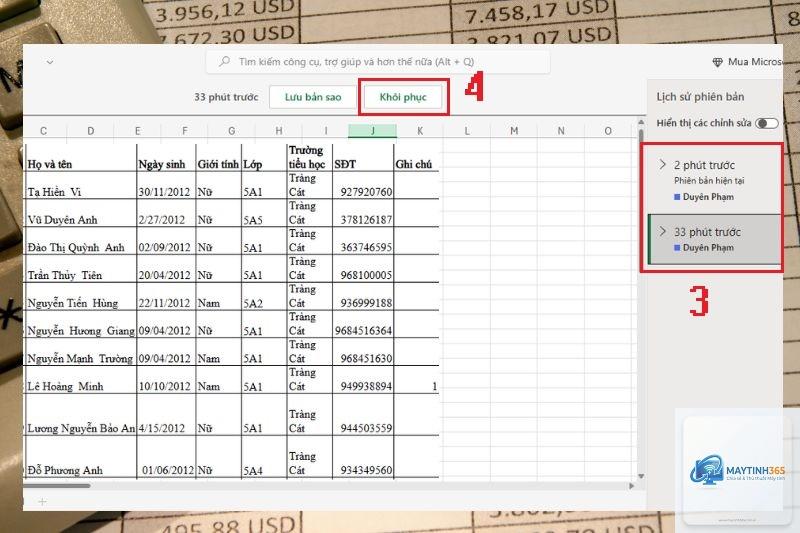The height and width of the screenshot is (533, 800).
Task: Select the 2 phút trước version entry
Action: click(x=714, y=180)
